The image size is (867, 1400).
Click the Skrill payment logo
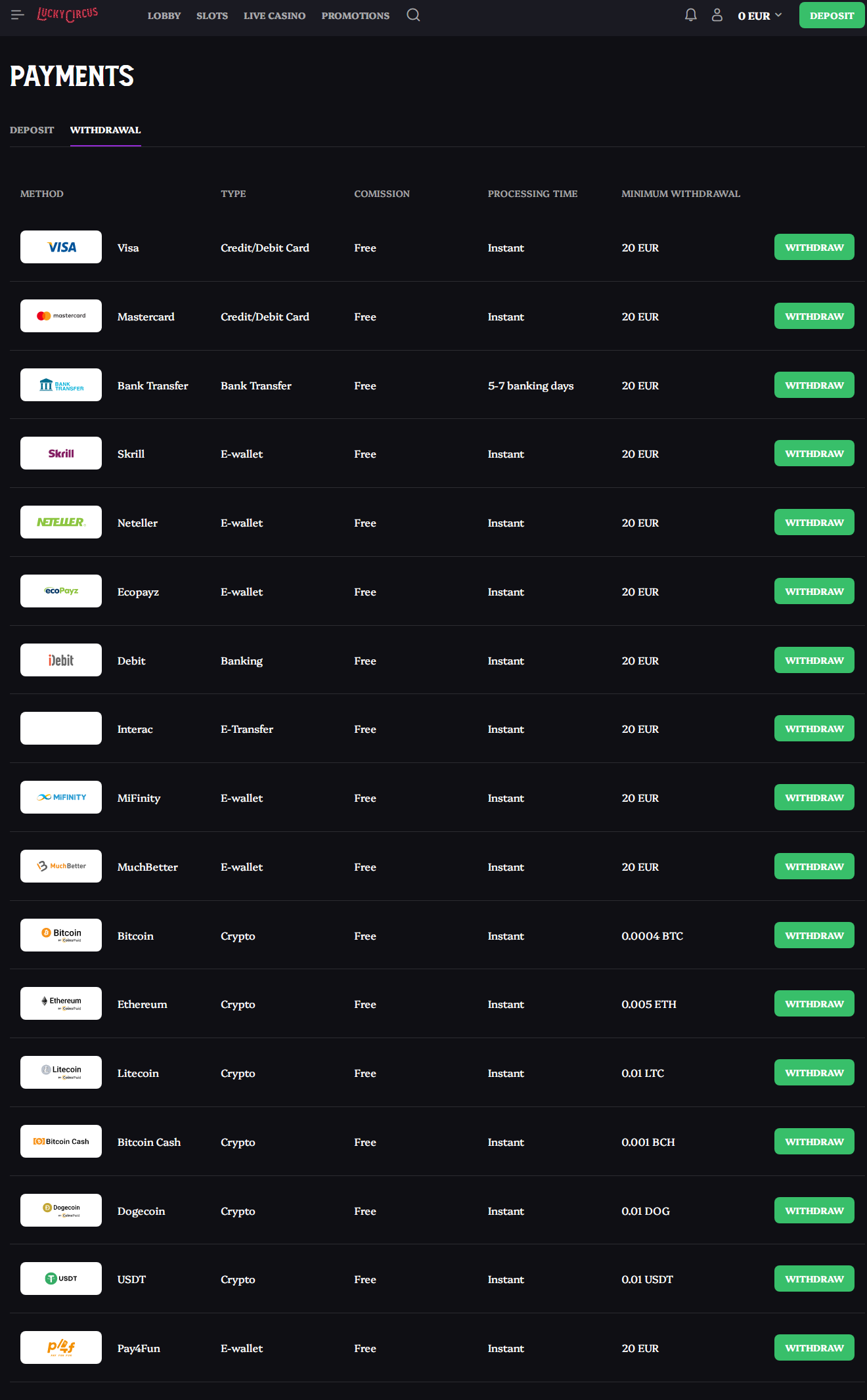[61, 453]
